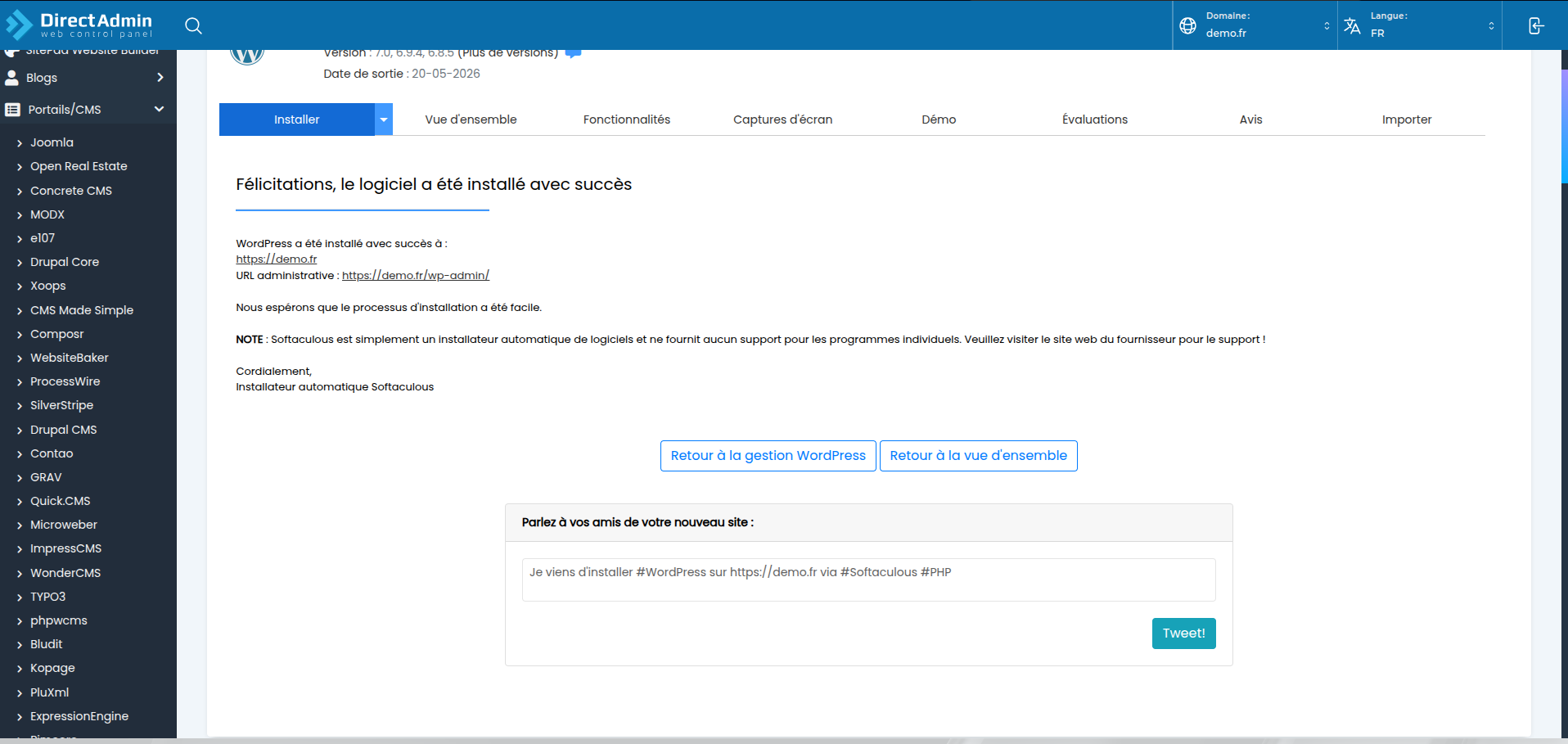Open the Importer tab
This screenshot has width=1568, height=744.
pyautogui.click(x=1407, y=119)
